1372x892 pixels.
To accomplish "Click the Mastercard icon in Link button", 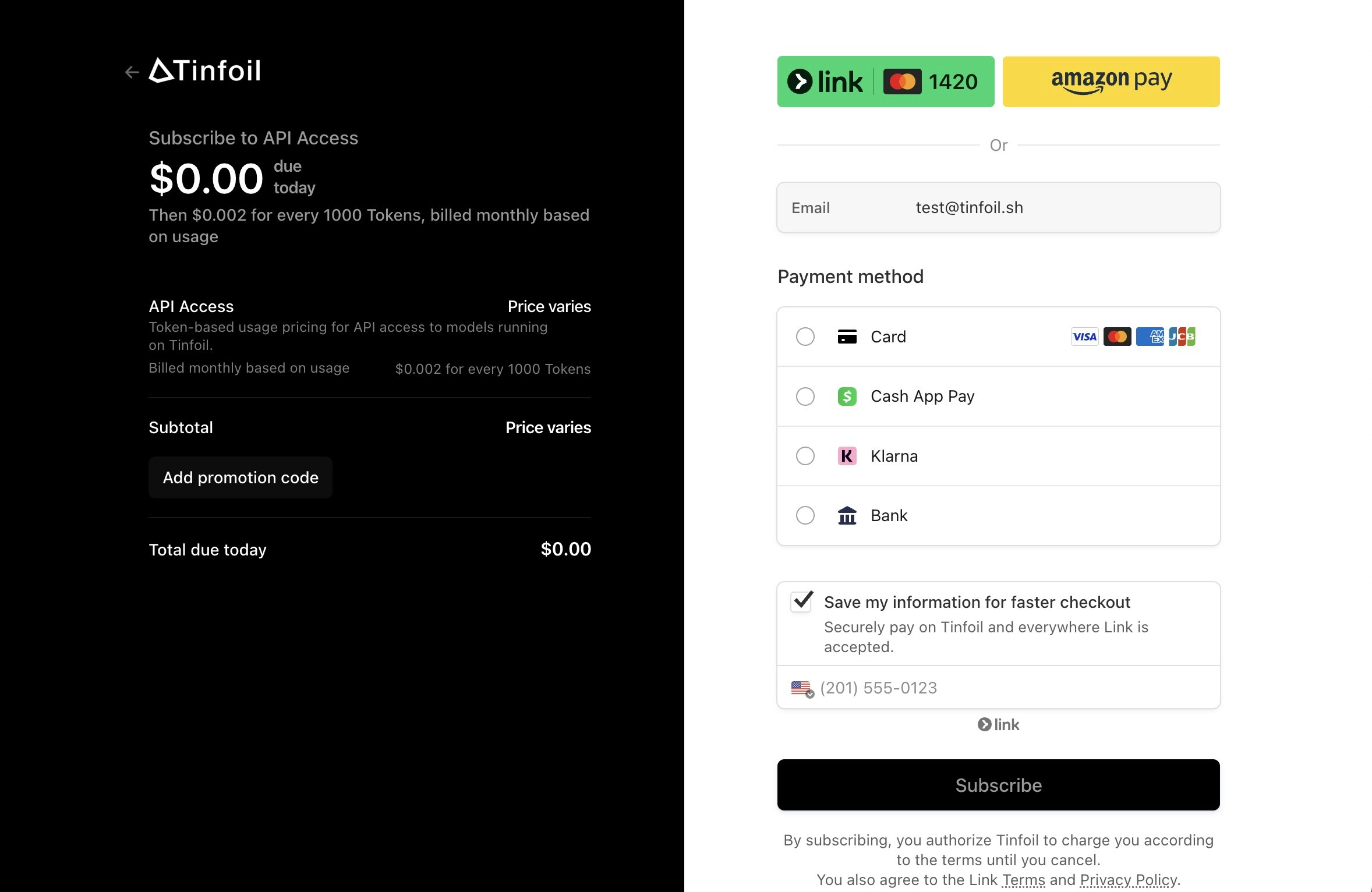I will pyautogui.click(x=903, y=82).
